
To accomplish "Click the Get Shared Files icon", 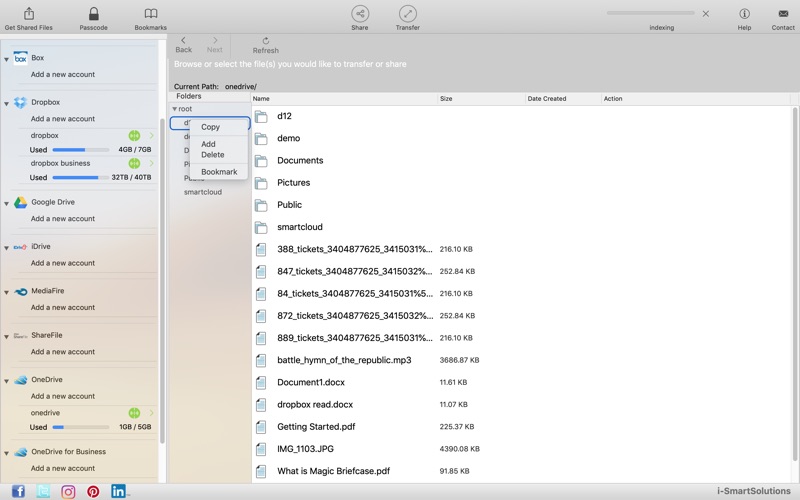I will pyautogui.click(x=28, y=14).
